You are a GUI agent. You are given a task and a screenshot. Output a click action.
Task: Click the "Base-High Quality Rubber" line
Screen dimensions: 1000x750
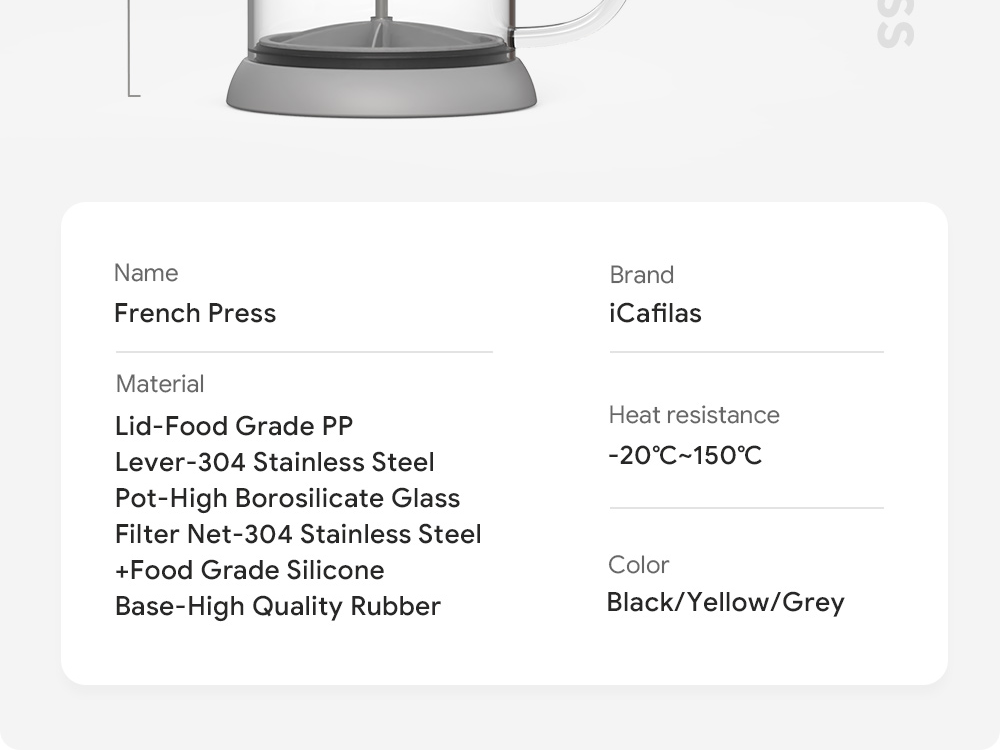click(x=278, y=606)
